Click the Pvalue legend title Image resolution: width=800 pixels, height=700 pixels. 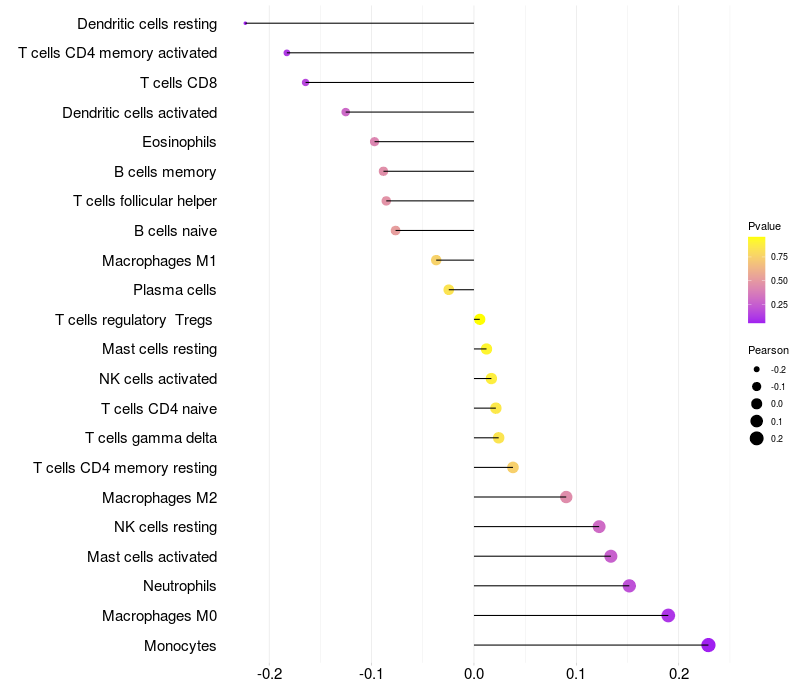764,226
